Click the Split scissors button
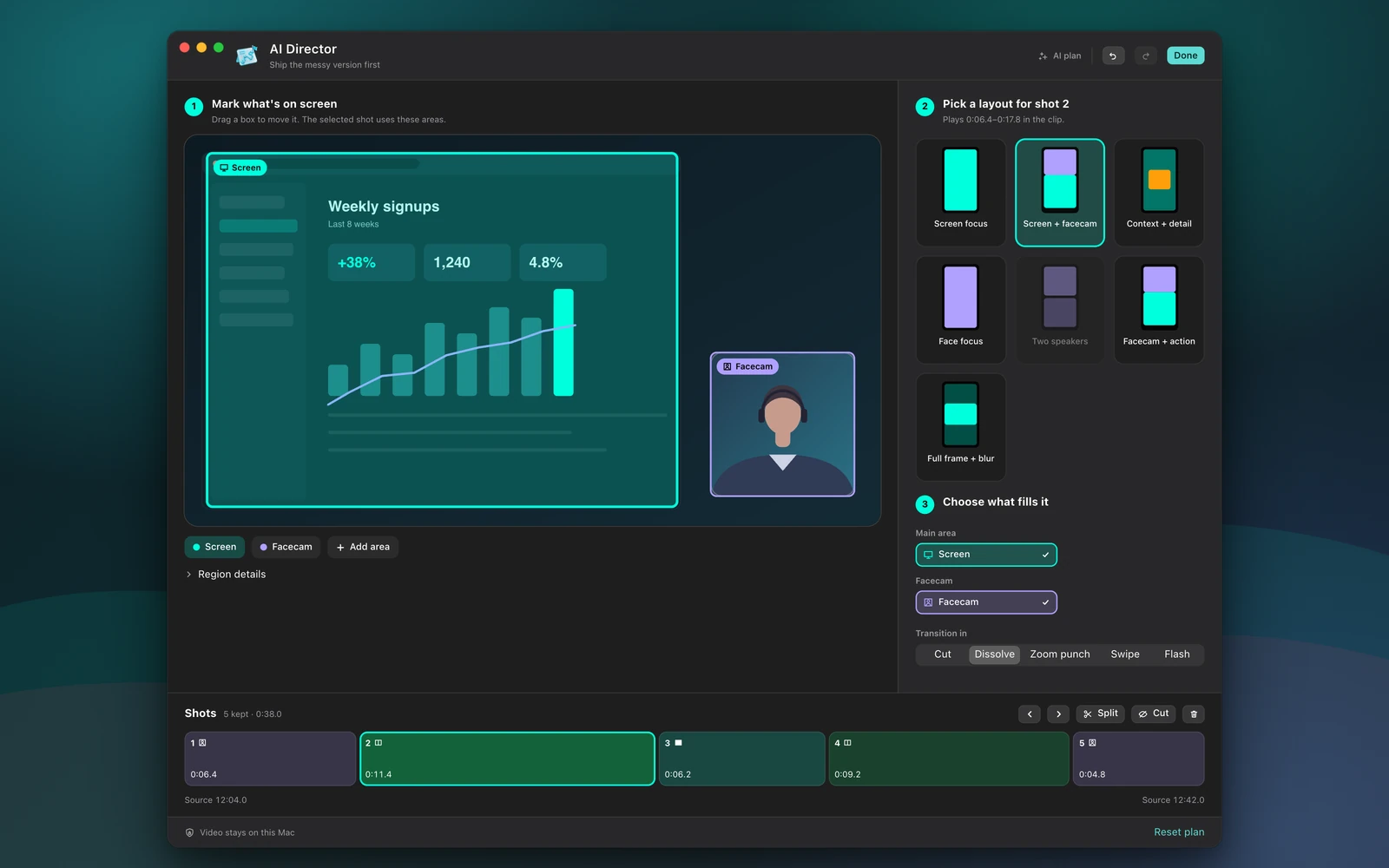1389x868 pixels. pos(1101,714)
